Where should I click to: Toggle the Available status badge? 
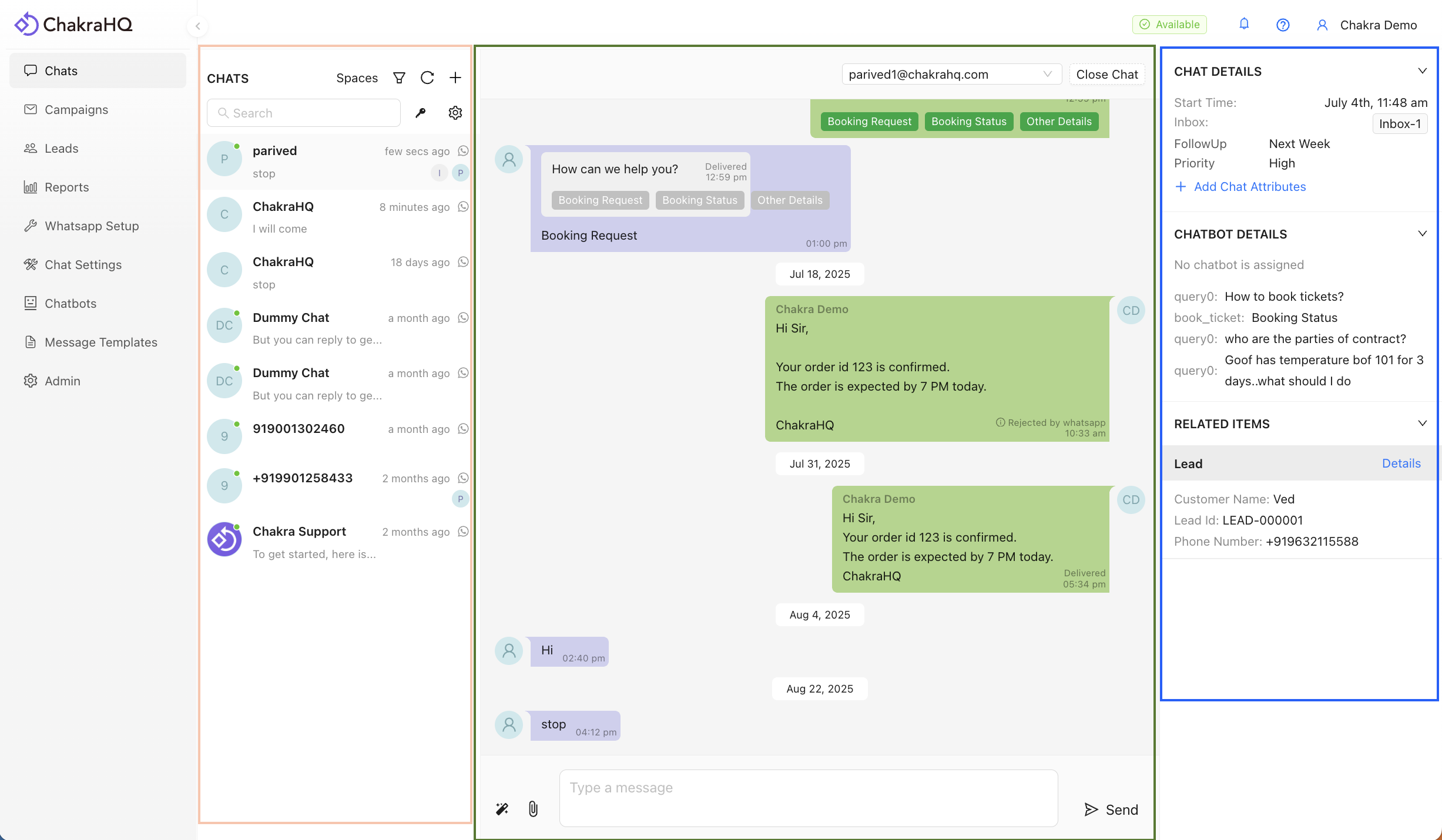point(1169,25)
